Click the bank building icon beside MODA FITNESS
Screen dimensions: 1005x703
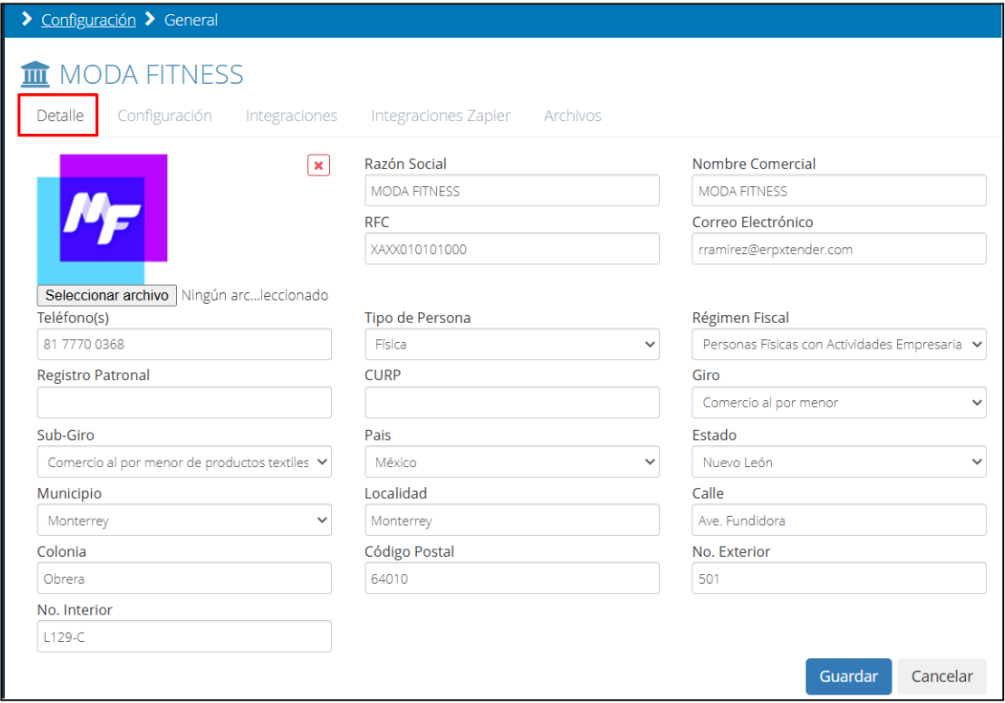[35, 74]
